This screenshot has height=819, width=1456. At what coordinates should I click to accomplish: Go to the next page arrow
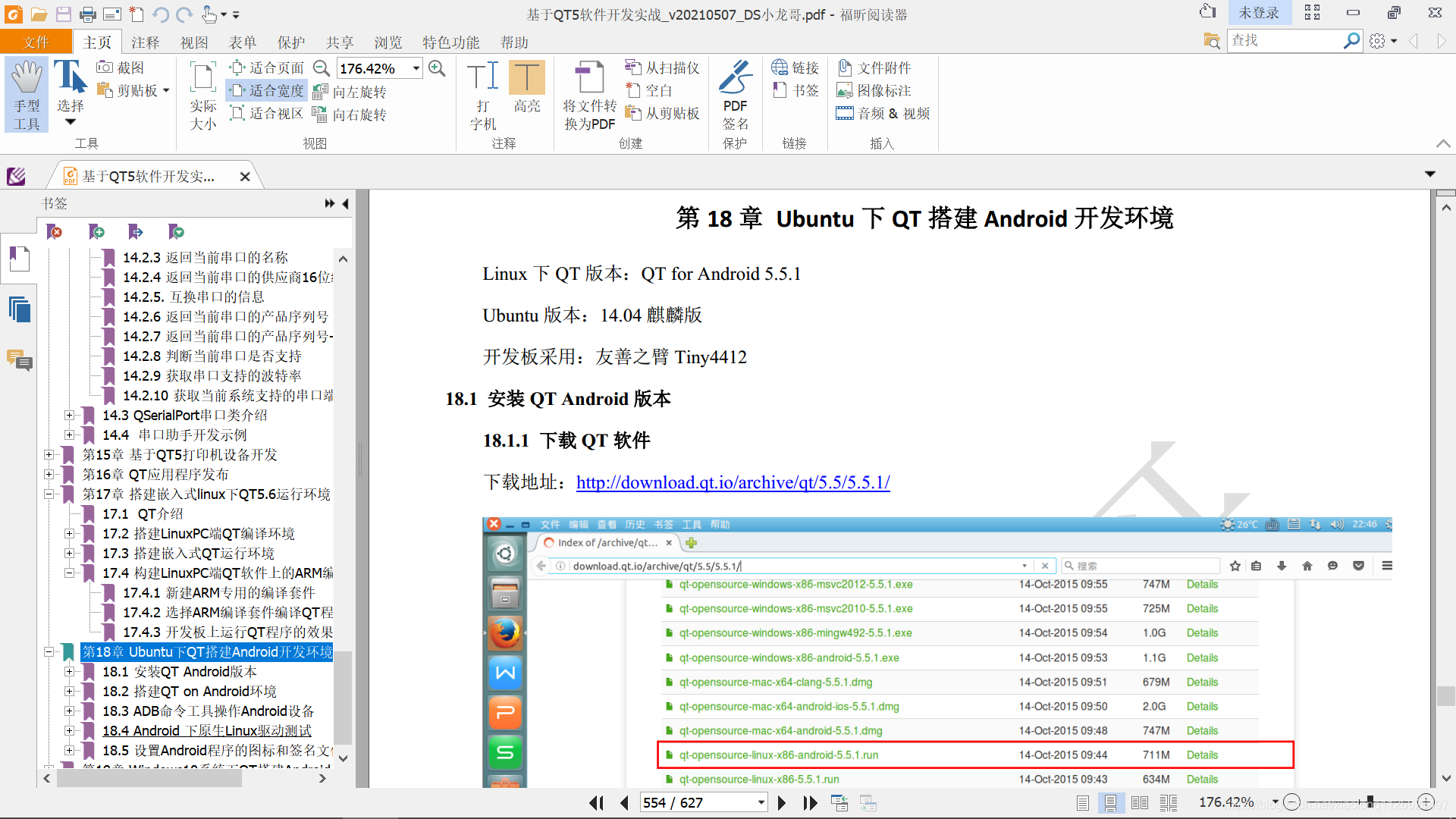coord(782,802)
